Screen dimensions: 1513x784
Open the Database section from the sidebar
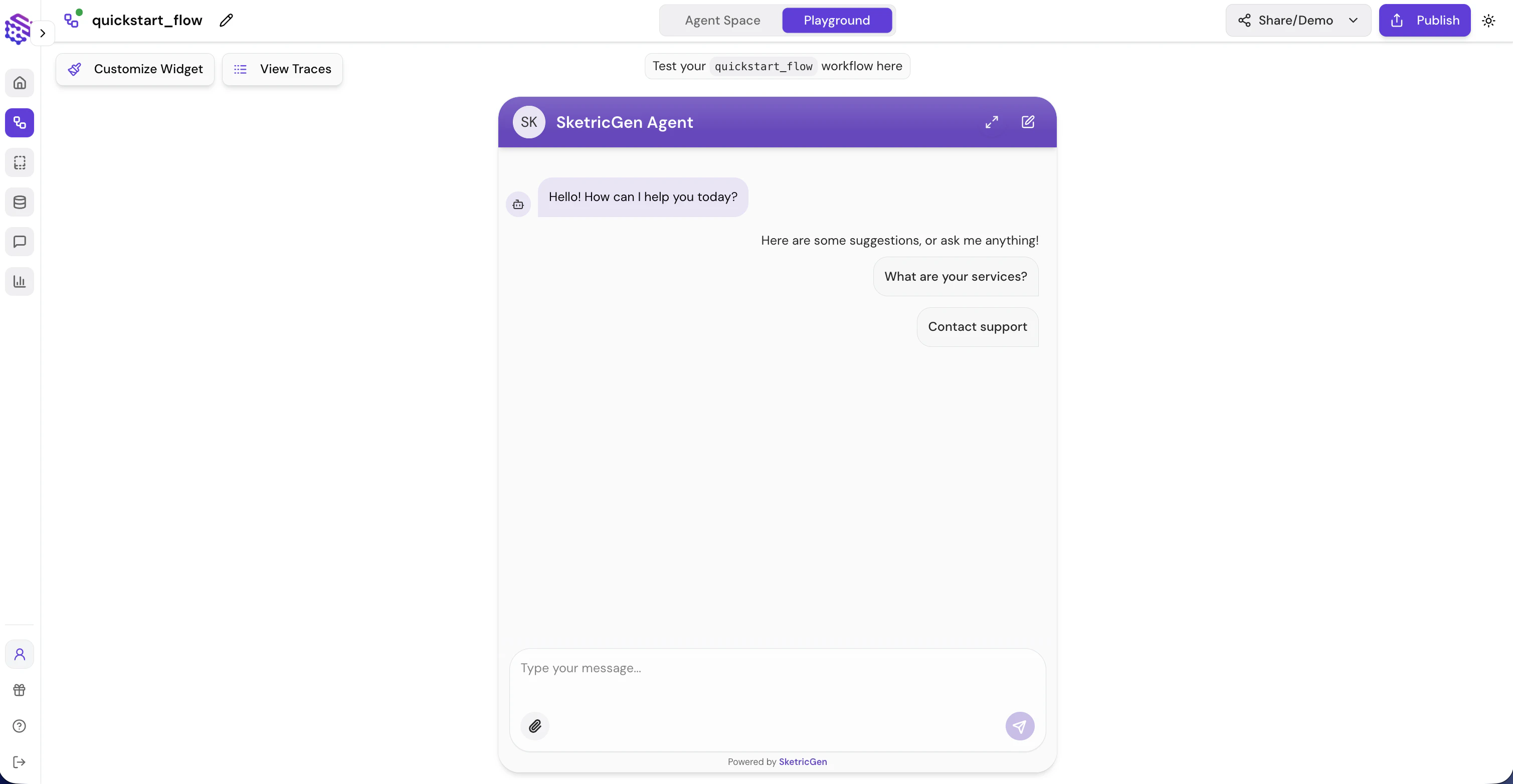pos(20,202)
